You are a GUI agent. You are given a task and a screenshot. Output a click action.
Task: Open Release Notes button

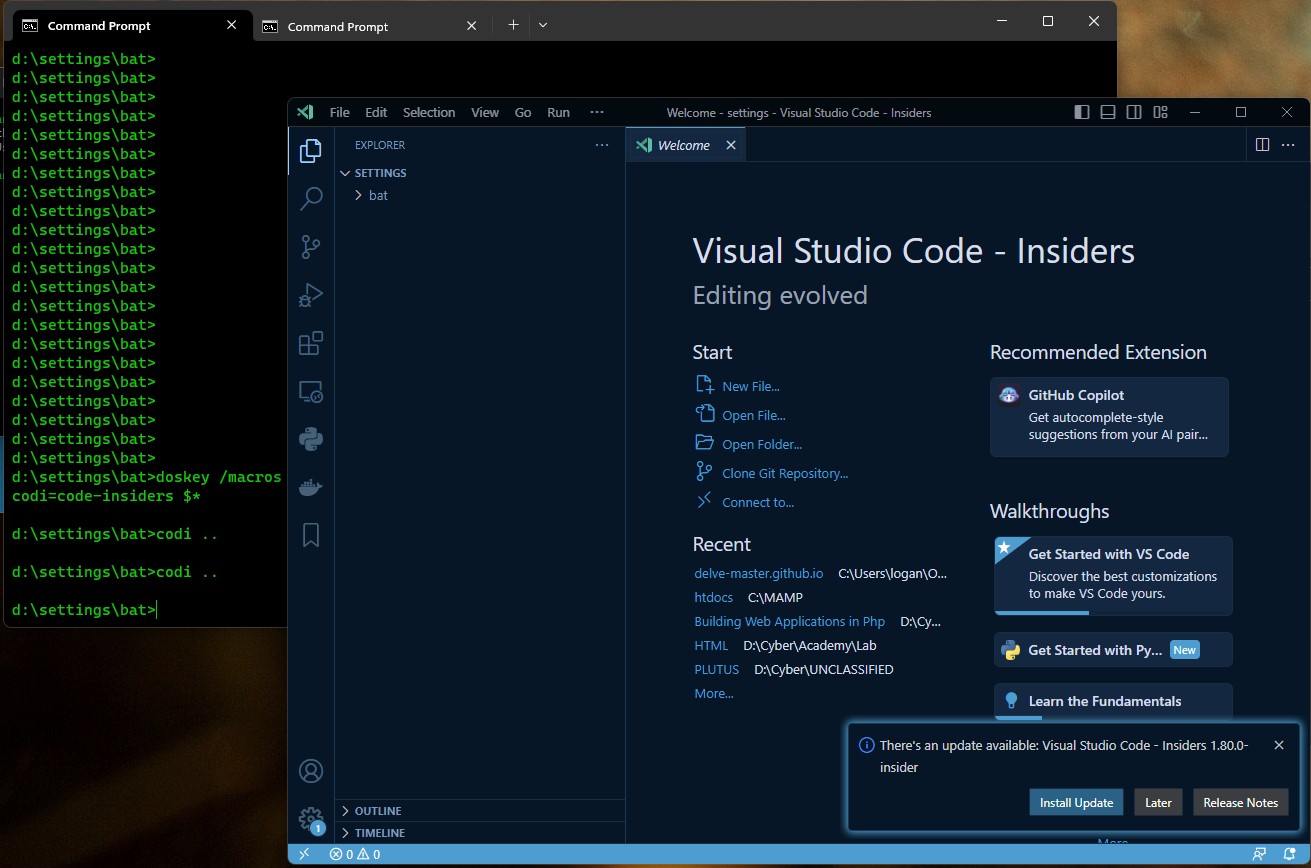coord(1241,802)
